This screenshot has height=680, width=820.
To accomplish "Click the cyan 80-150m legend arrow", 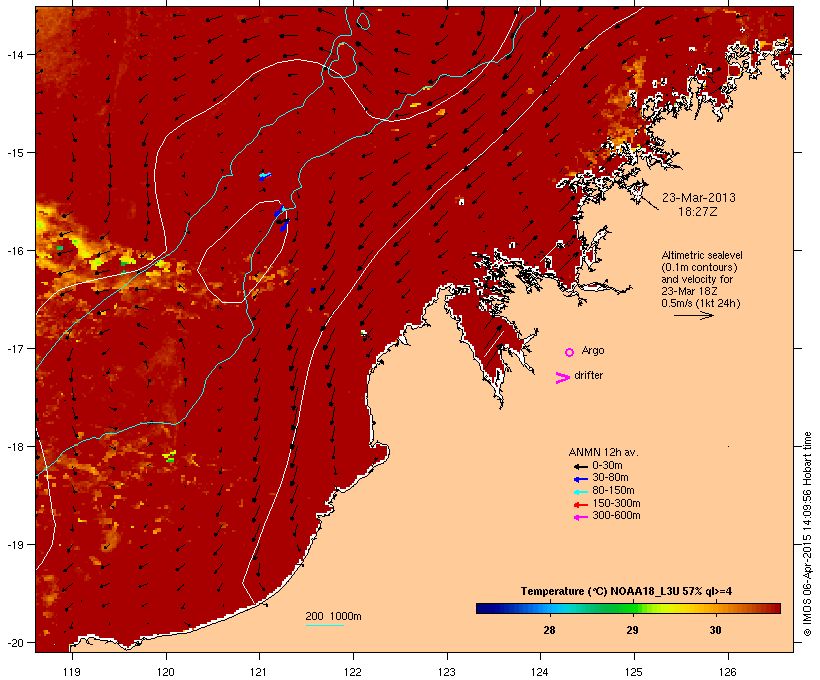I will point(581,492).
